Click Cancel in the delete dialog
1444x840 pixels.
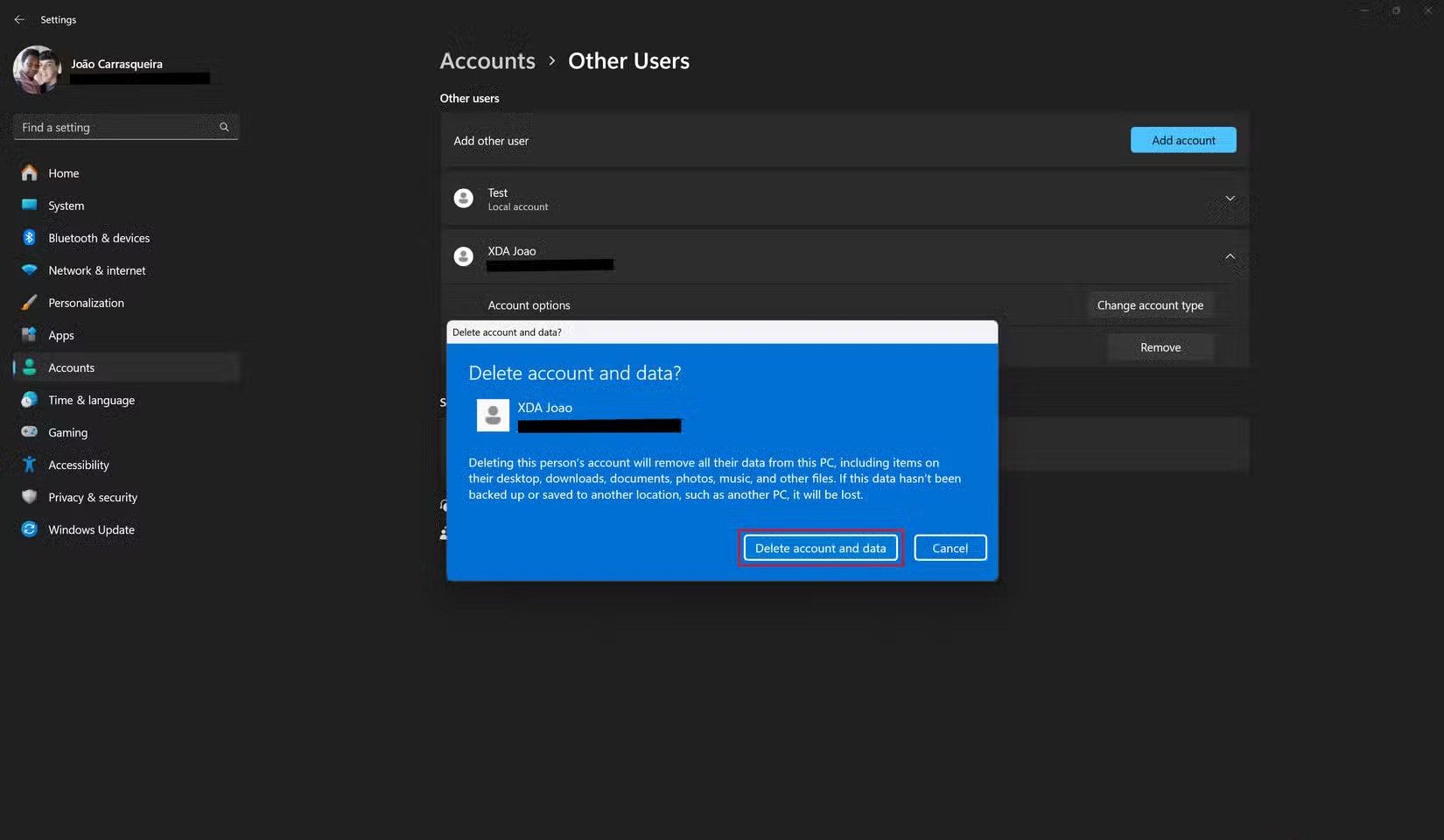(x=950, y=547)
